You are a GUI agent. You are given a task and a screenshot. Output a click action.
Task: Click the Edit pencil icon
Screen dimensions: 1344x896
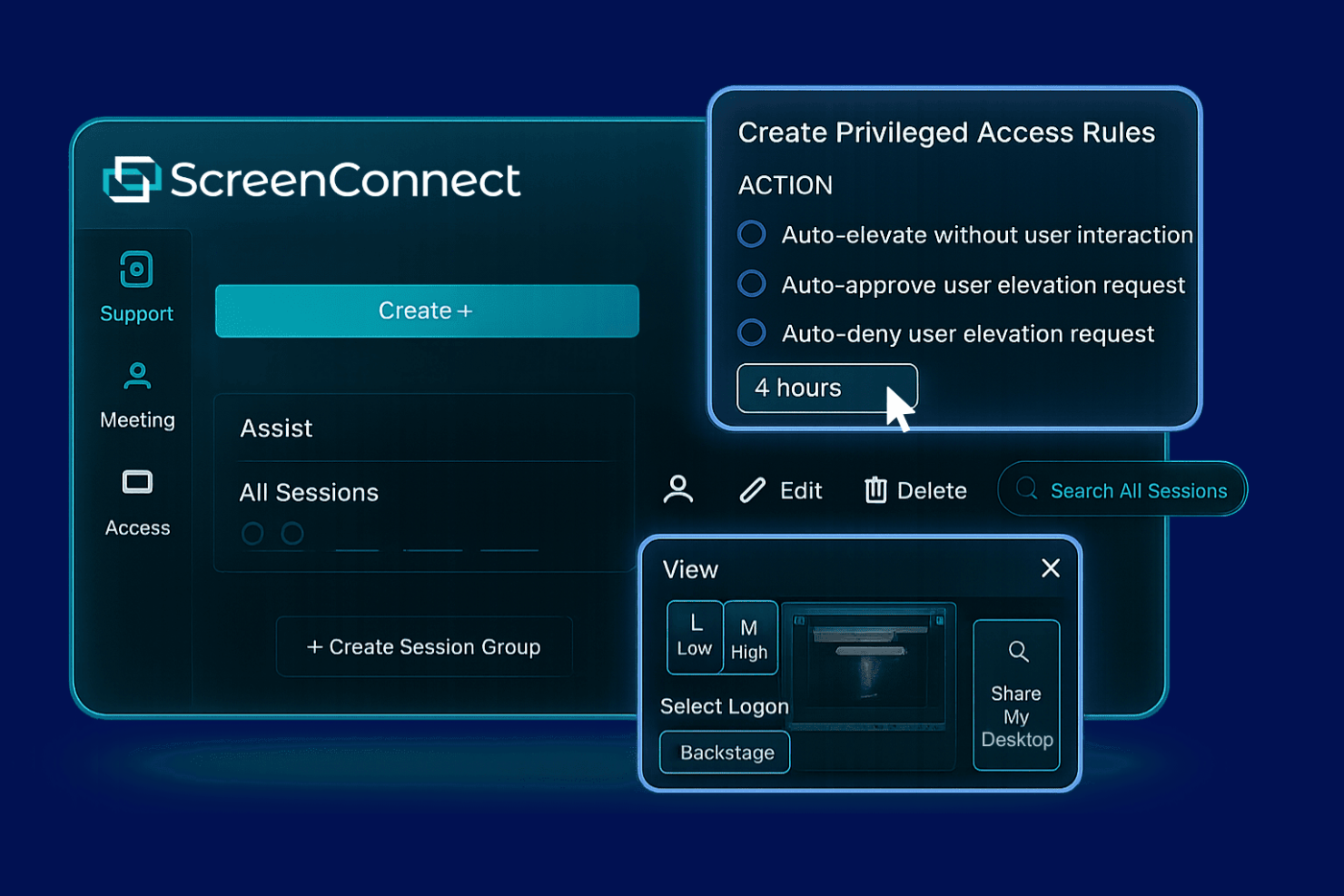(x=753, y=489)
